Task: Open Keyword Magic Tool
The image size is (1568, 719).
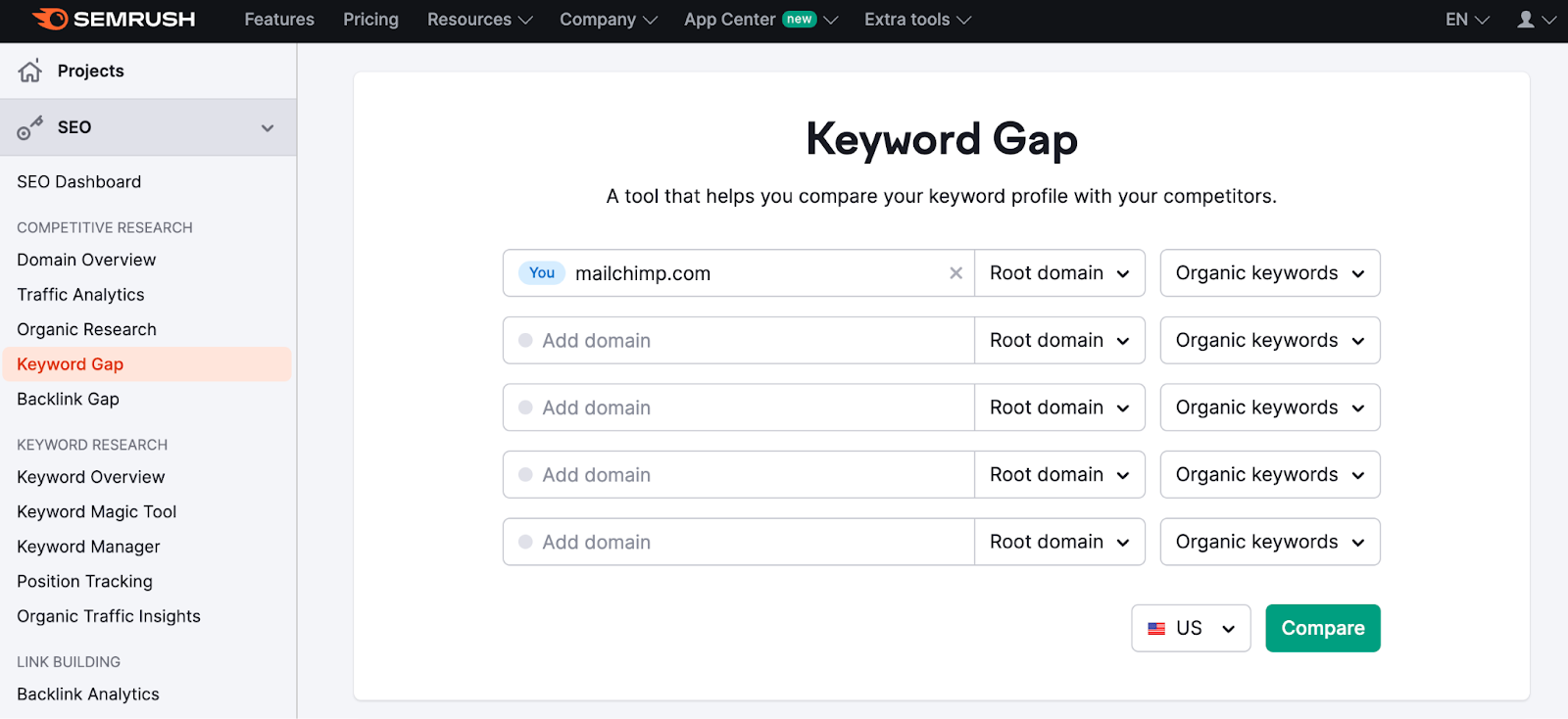Action: [x=96, y=512]
